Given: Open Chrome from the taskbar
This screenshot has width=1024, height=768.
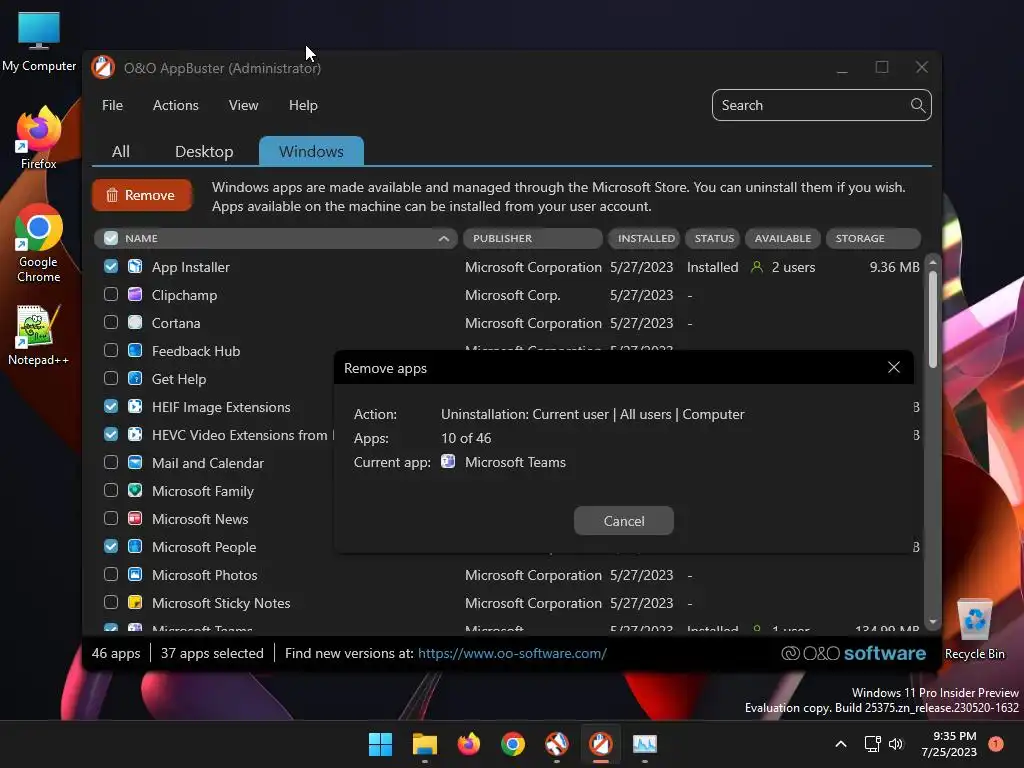Looking at the screenshot, I should [x=513, y=744].
